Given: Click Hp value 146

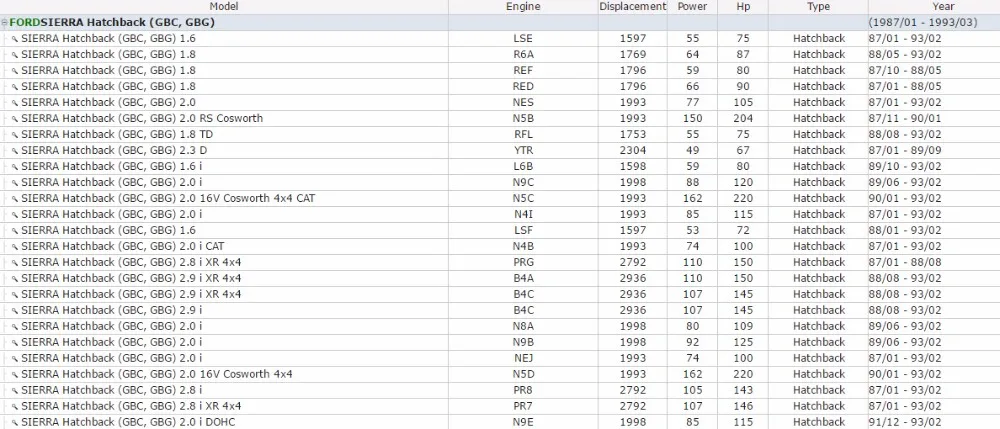Looking at the screenshot, I should (743, 406).
